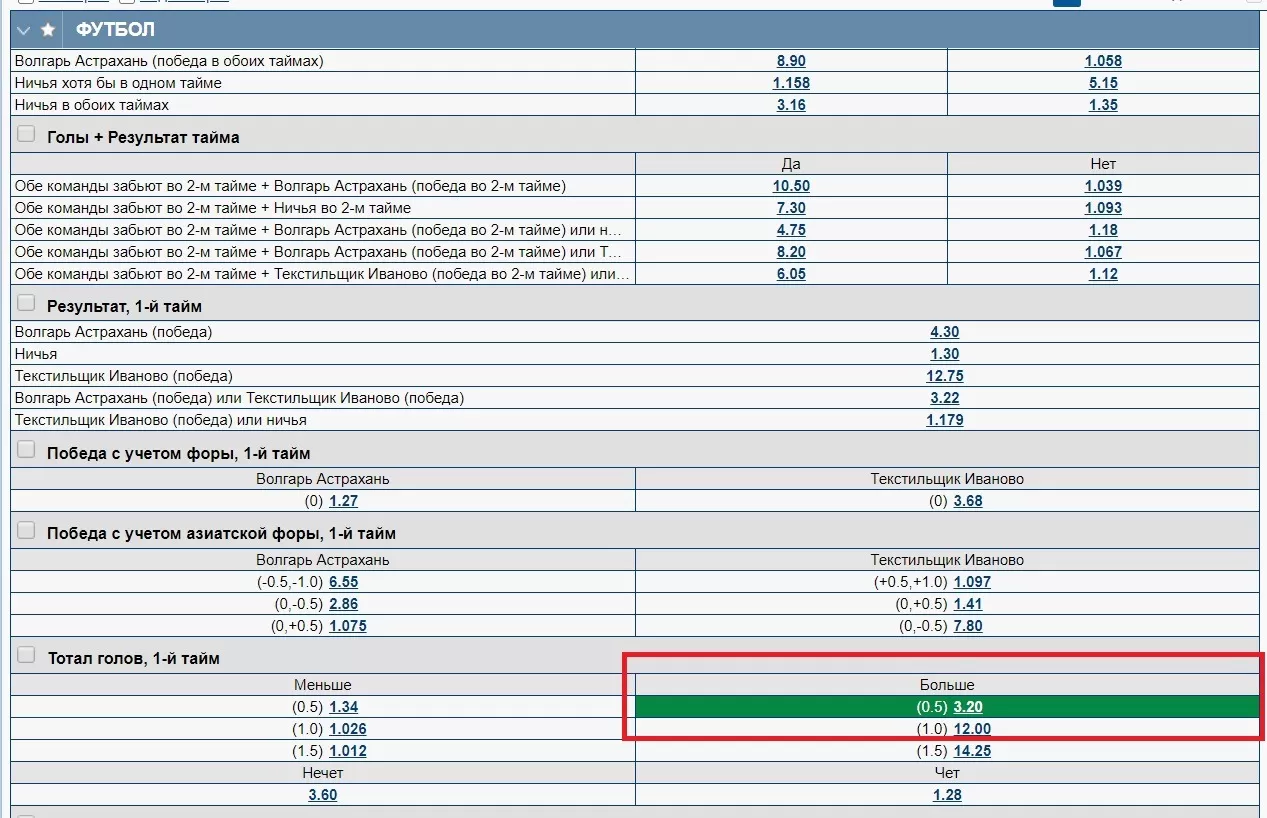
Task: Click Текстильщик Иваново (0,-0.5) odds 7.80
Action: (967, 626)
